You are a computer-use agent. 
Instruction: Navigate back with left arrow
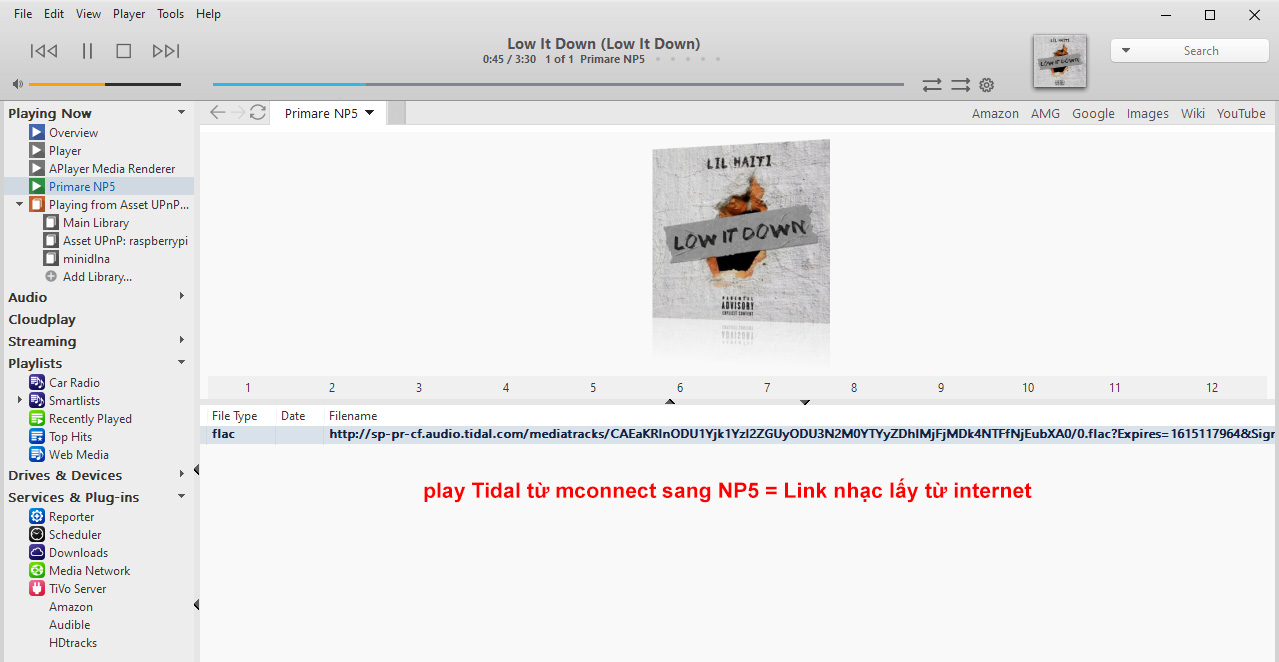tap(218, 113)
